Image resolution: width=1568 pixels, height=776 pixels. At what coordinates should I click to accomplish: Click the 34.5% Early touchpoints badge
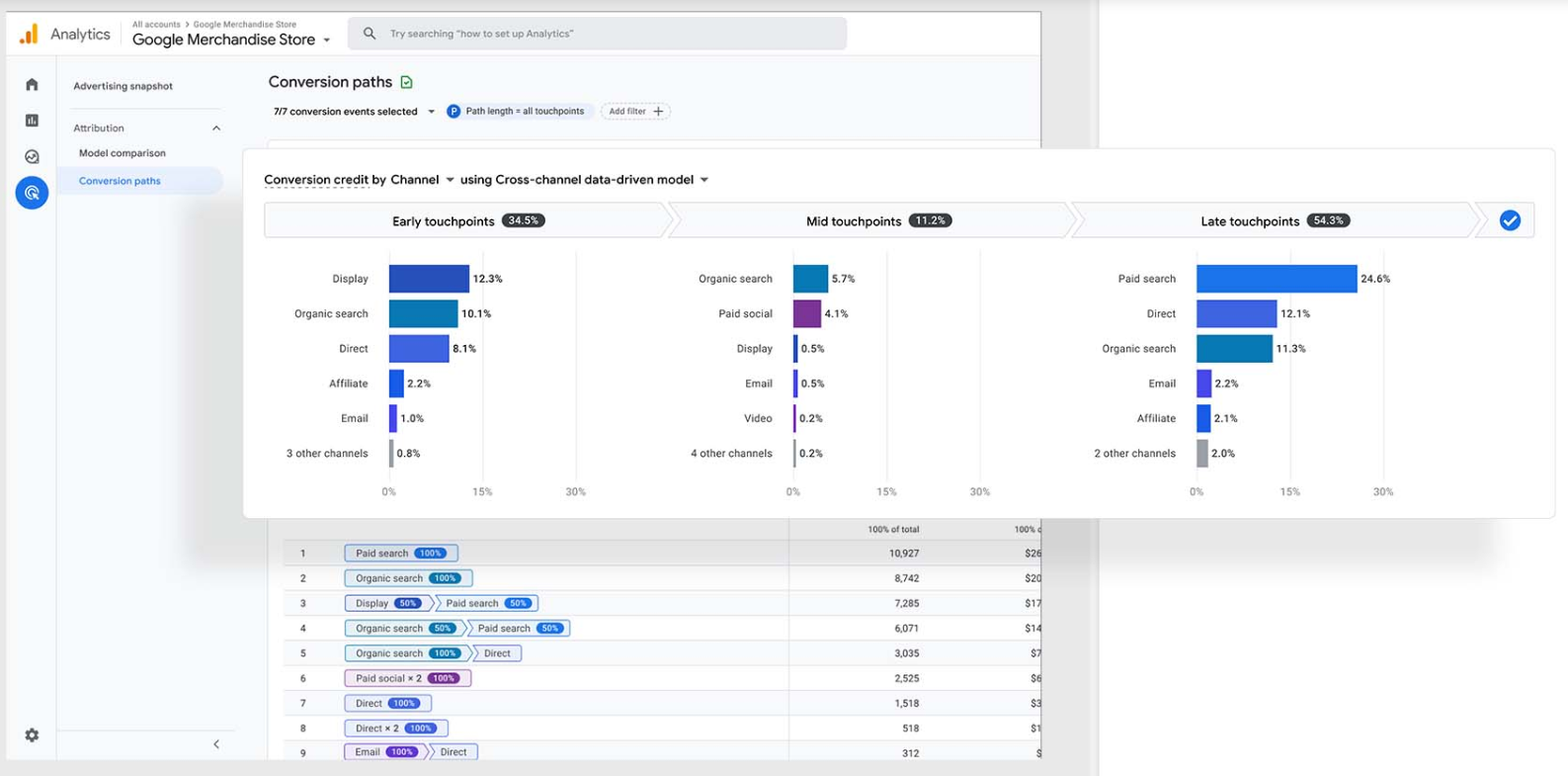(524, 220)
